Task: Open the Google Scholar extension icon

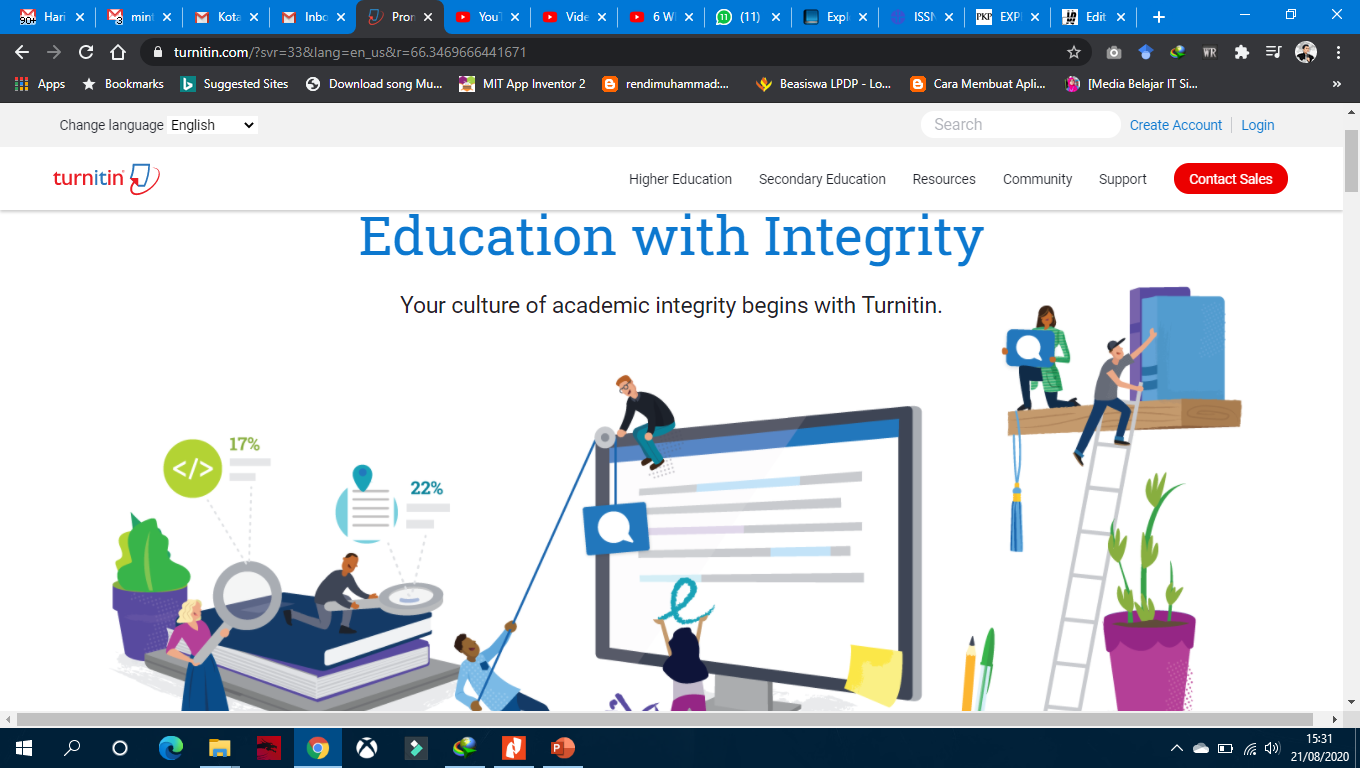Action: 1146,52
